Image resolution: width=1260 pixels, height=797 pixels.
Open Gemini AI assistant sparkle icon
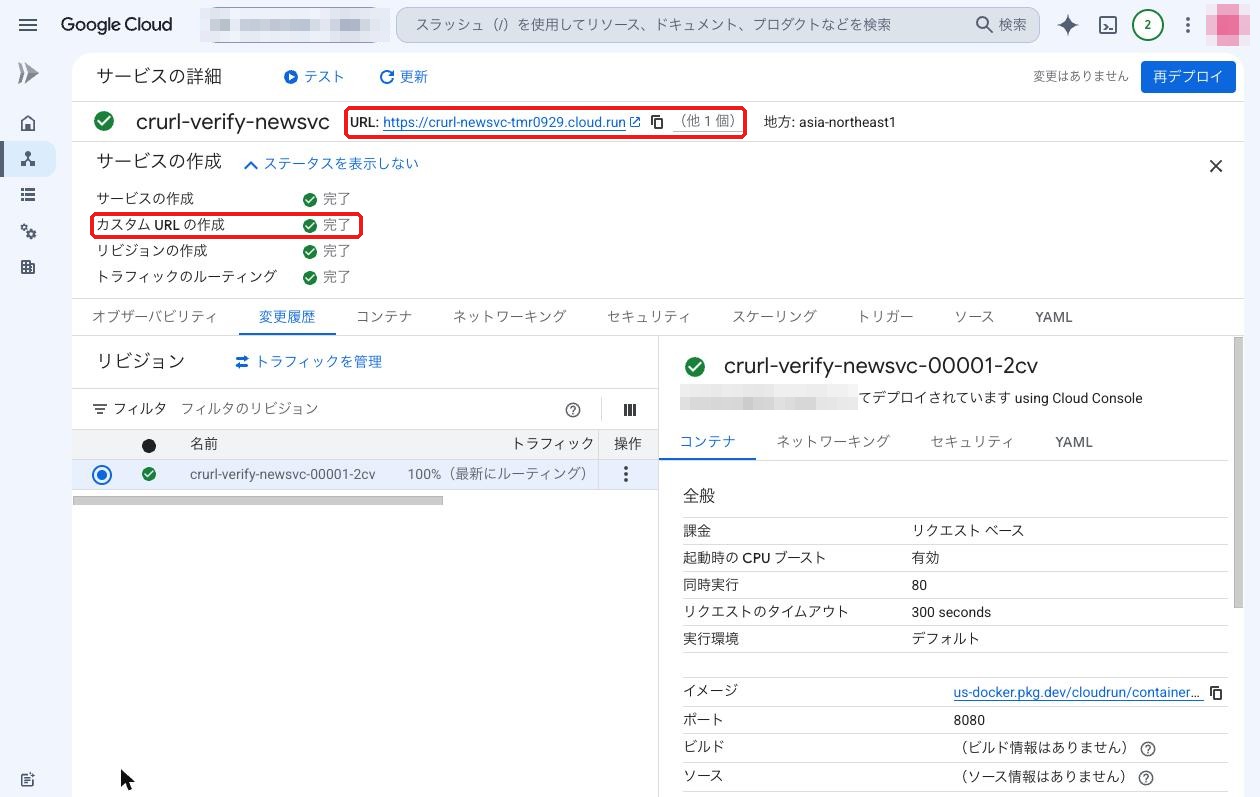click(1068, 25)
